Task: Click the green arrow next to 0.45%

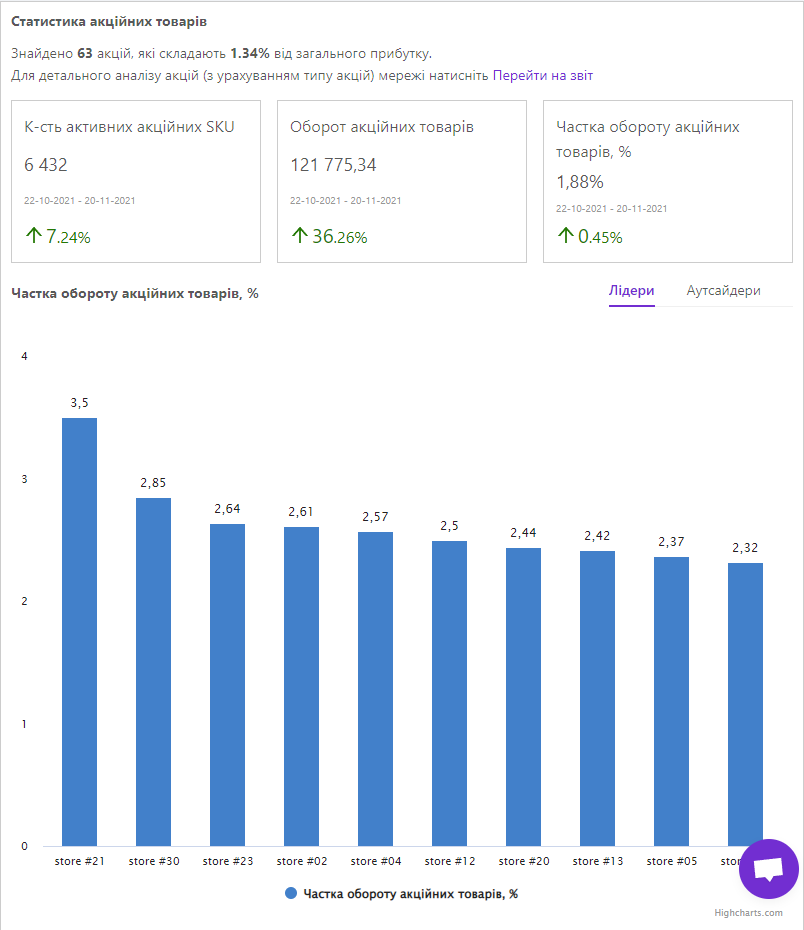Action: [566, 236]
